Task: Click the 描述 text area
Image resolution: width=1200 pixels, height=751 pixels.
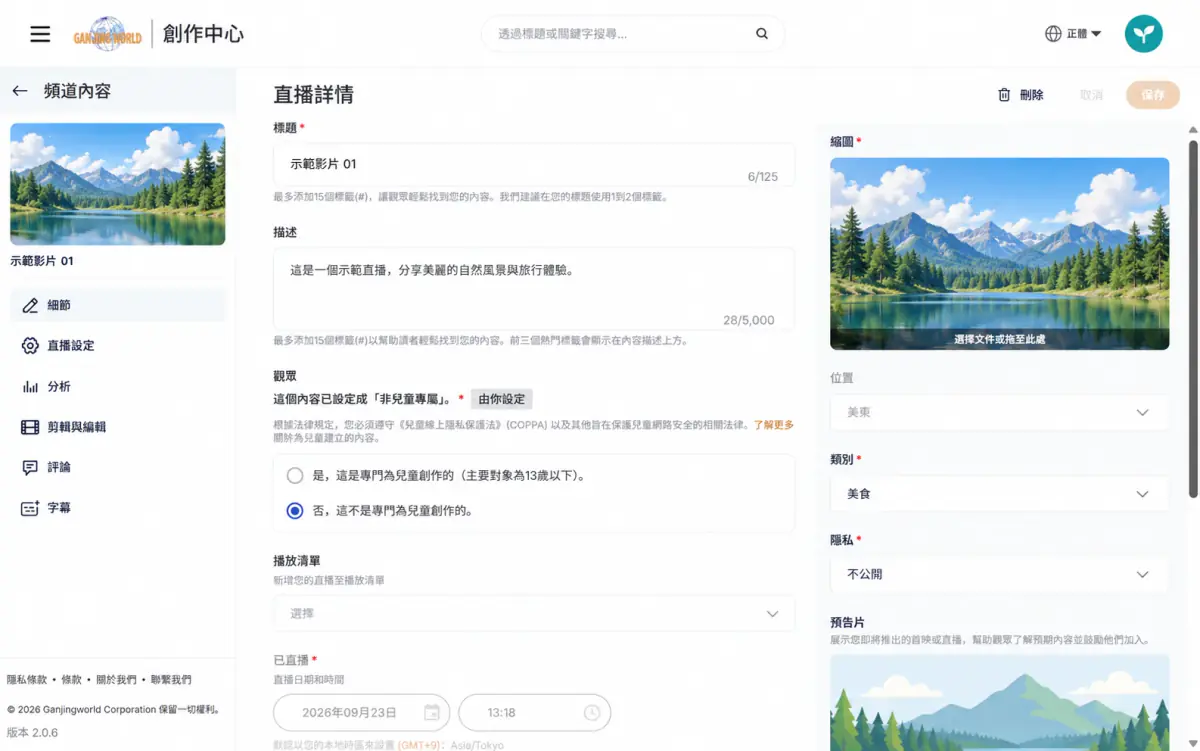Action: 534,290
